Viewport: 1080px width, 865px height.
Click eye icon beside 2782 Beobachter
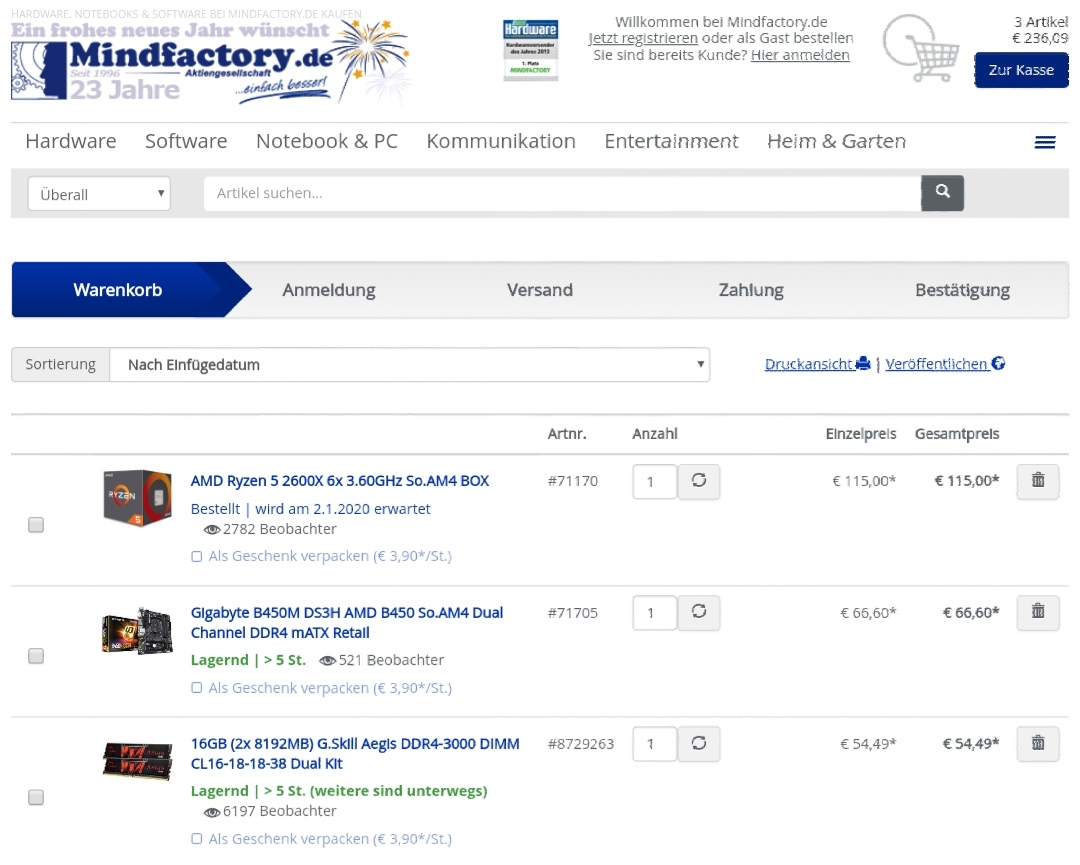click(x=211, y=530)
